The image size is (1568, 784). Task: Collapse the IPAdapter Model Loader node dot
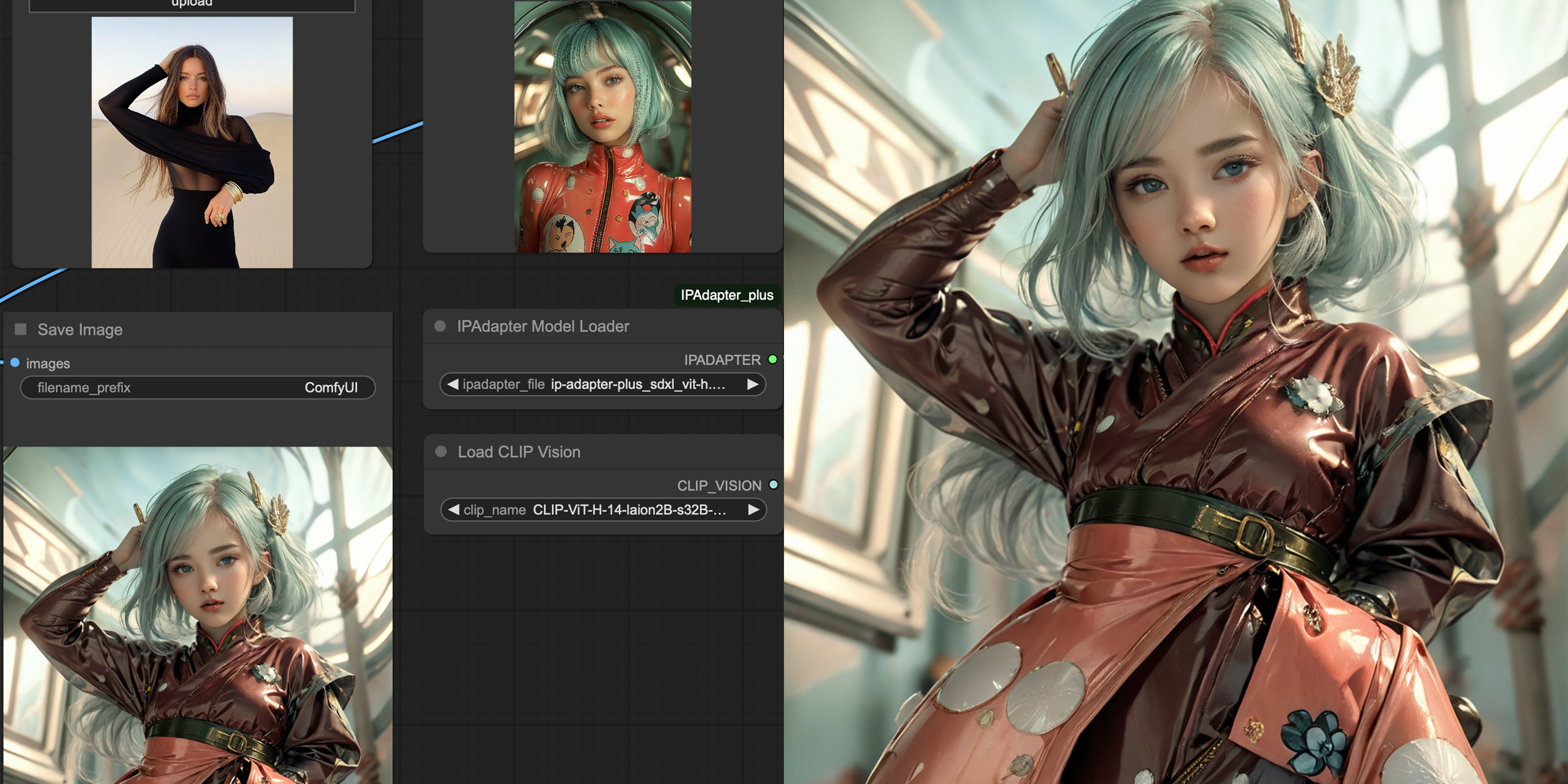click(440, 326)
